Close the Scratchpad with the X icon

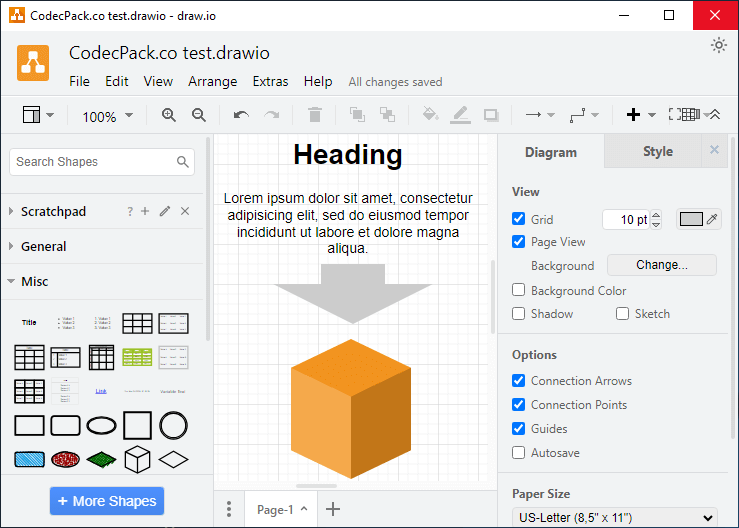pyautogui.click(x=185, y=211)
